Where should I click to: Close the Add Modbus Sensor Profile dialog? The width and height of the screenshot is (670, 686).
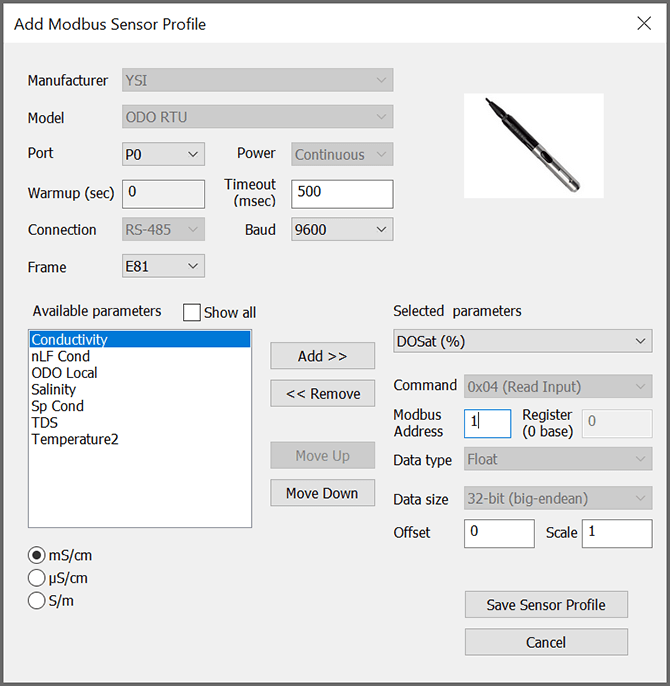pos(644,24)
